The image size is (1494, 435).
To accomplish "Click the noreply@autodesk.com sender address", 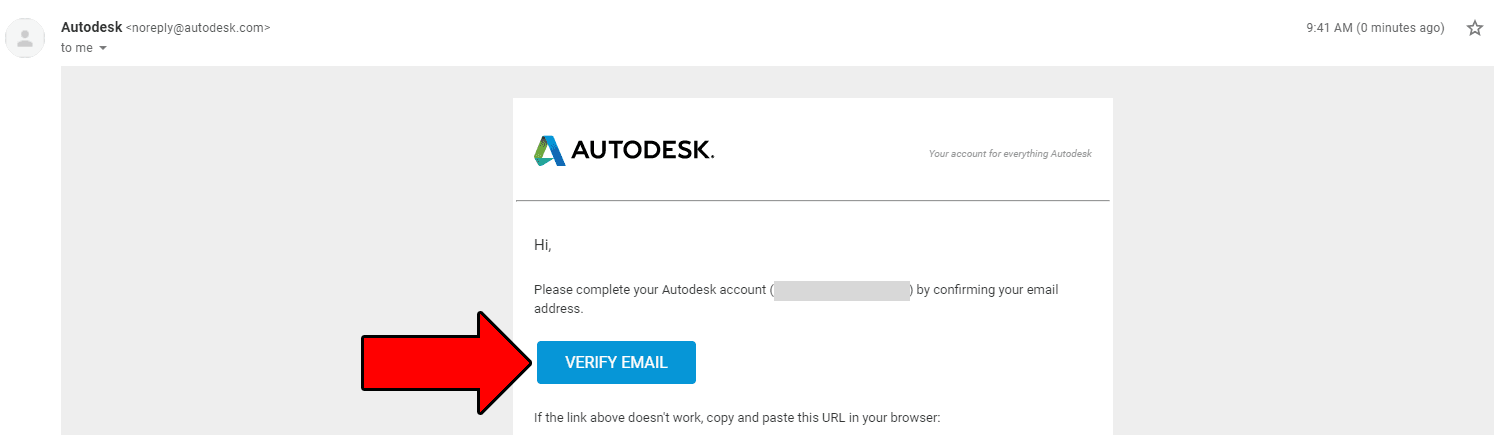I will point(198,28).
